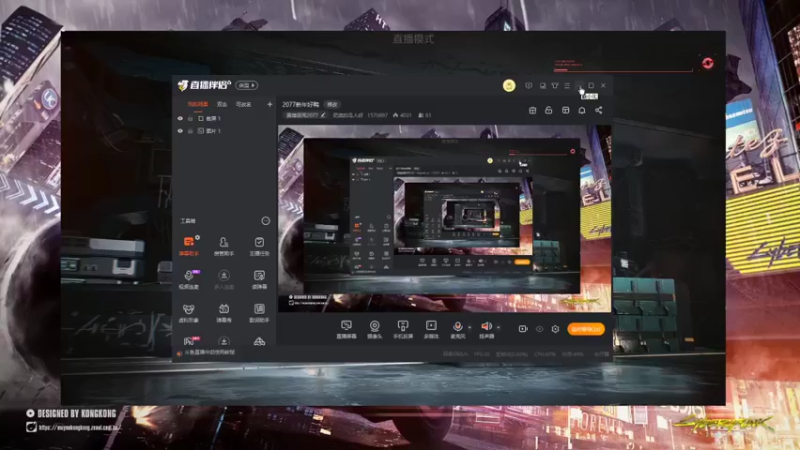Screen dimensions: 800x450
Task: Open the message icon beside the avatar
Action: [x=529, y=86]
